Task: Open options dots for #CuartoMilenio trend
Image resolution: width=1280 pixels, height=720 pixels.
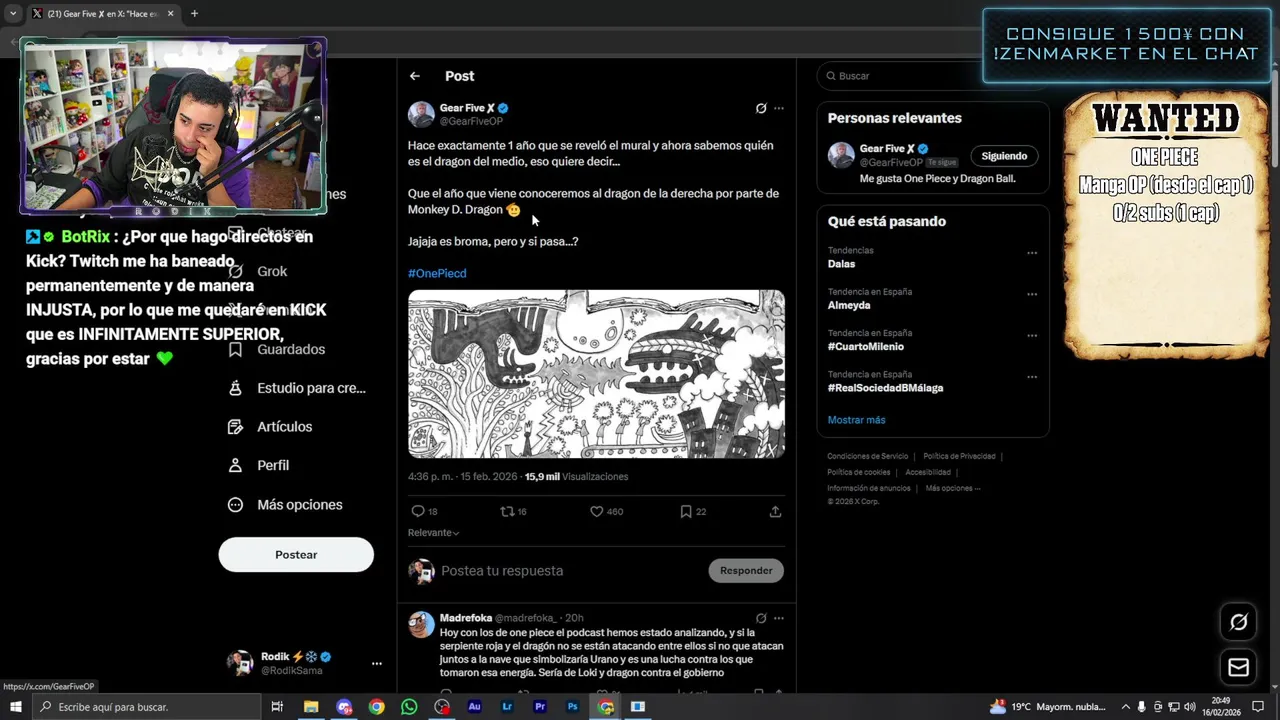Action: click(x=1032, y=335)
